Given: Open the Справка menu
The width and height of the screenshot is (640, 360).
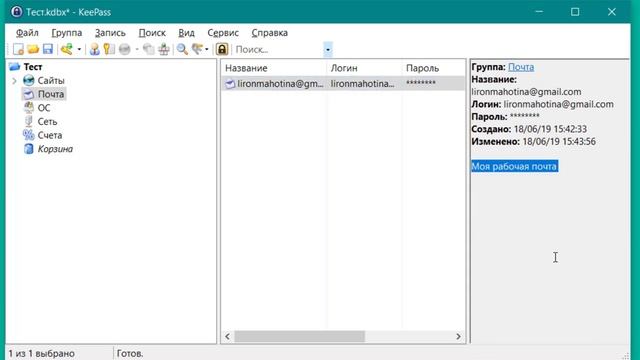Looking at the screenshot, I should pos(269,33).
